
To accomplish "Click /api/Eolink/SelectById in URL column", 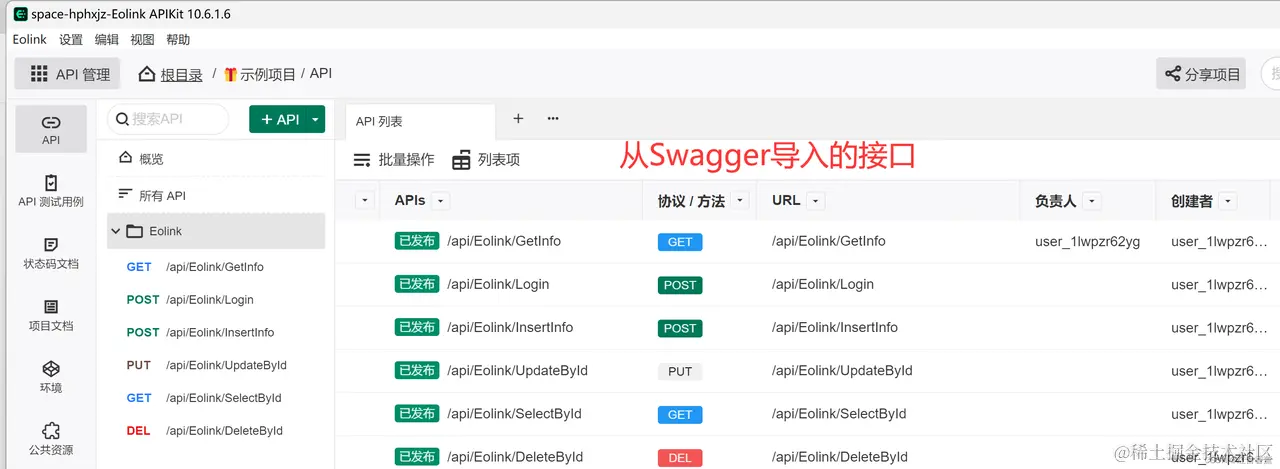I will click(x=839, y=413).
